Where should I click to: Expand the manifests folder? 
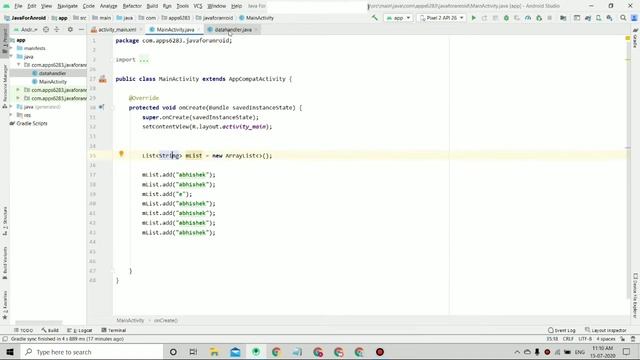pyautogui.click(x=11, y=48)
